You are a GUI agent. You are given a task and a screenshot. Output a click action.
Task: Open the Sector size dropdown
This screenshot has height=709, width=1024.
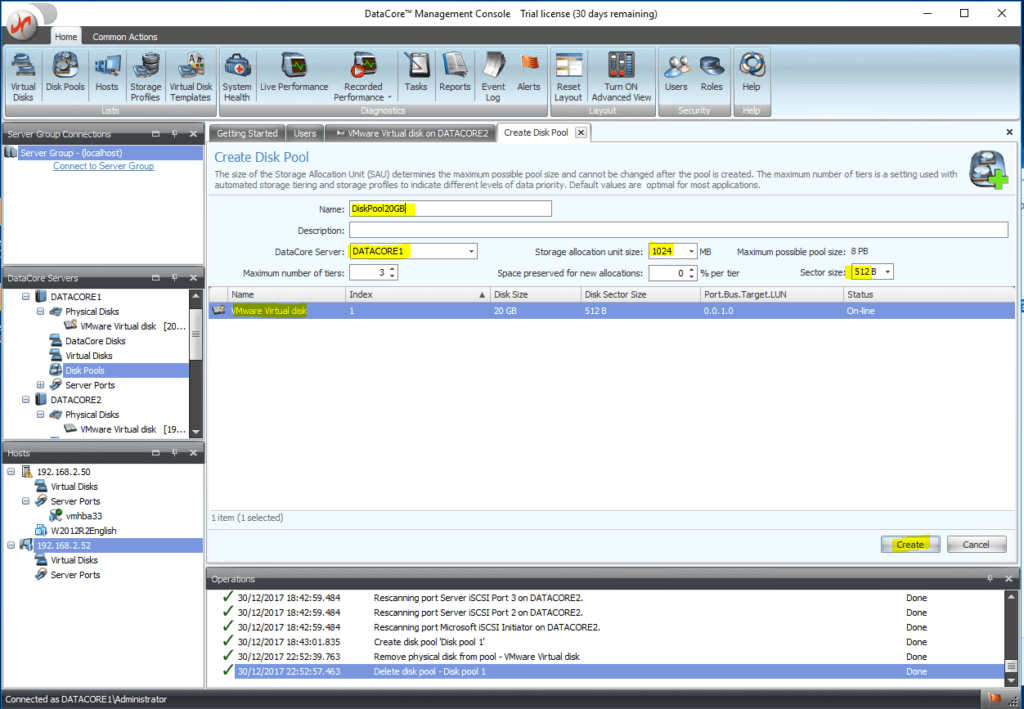pos(886,270)
